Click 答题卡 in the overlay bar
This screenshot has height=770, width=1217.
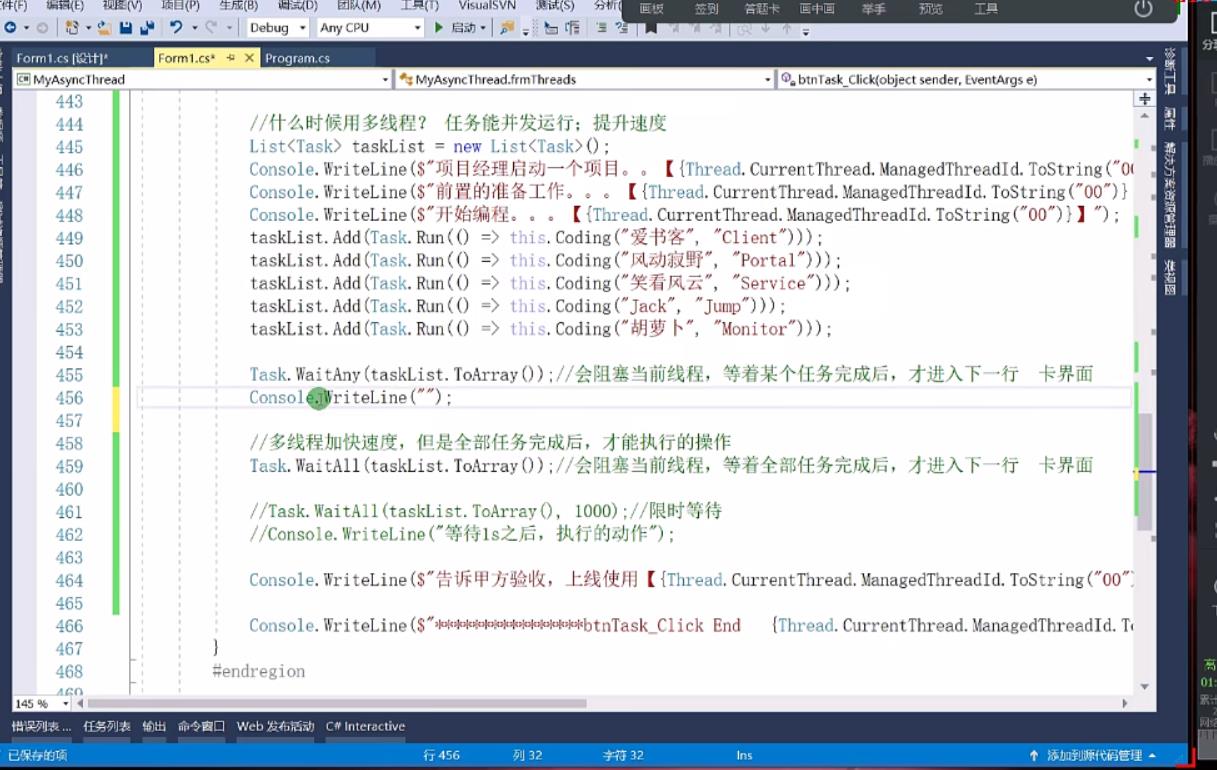pos(762,9)
